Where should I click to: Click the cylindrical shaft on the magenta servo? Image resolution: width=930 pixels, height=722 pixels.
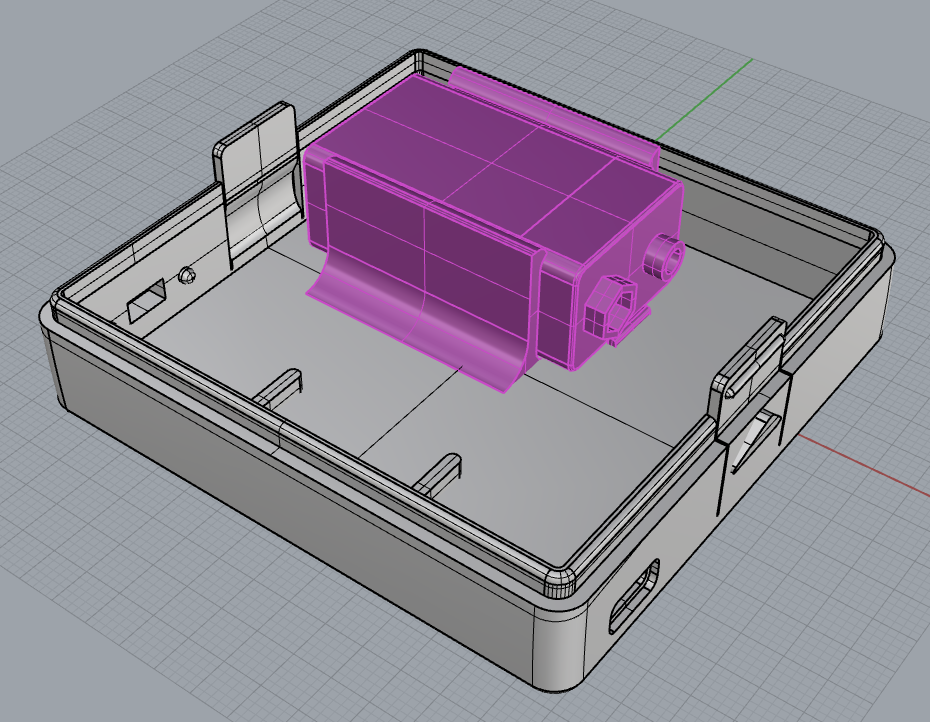tap(664, 259)
